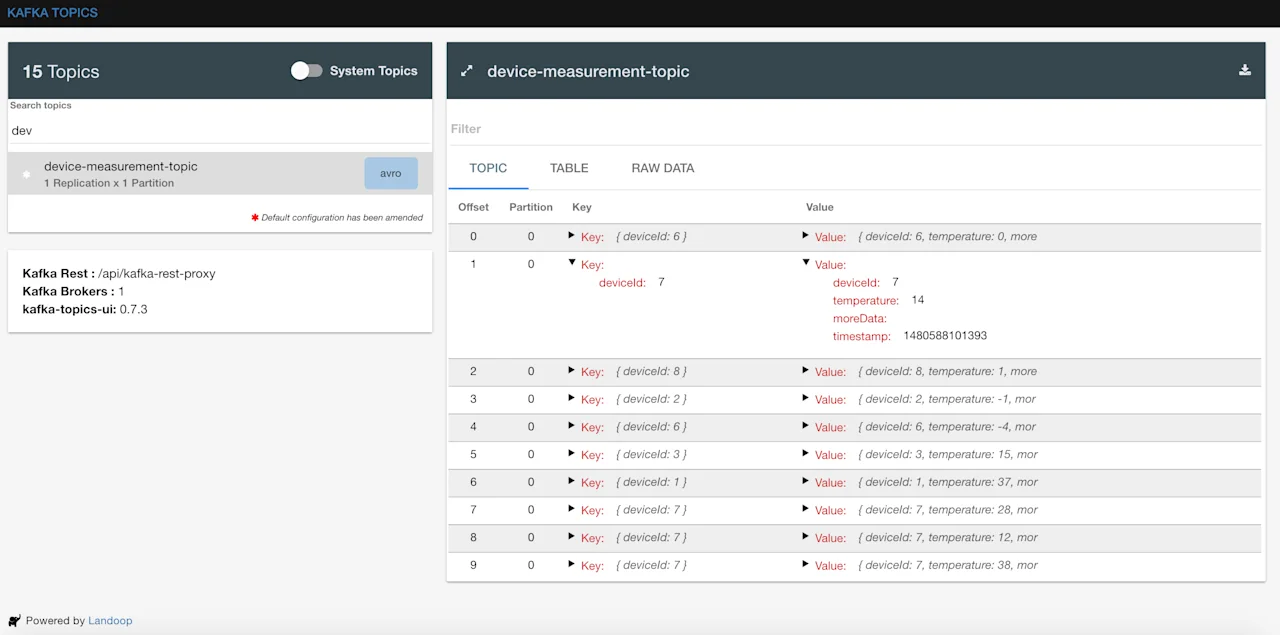Screen dimensions: 1280x635
Task: Click the Filter input field
Action: click(856, 129)
